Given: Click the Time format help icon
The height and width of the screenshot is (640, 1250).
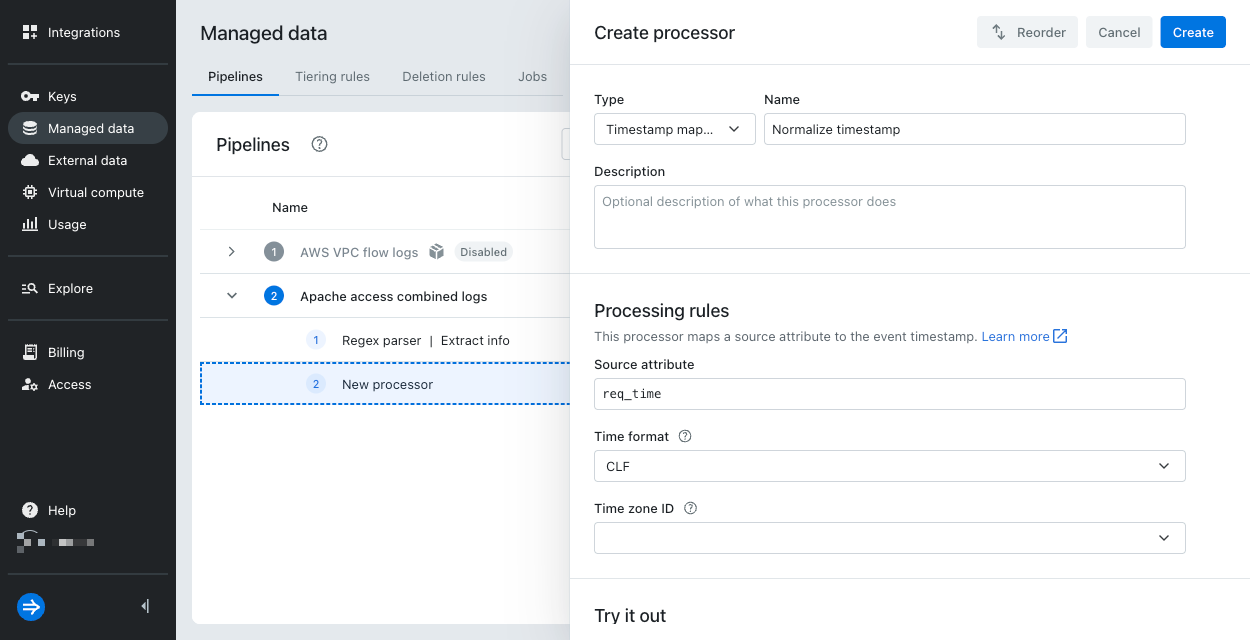Looking at the screenshot, I should tap(685, 436).
